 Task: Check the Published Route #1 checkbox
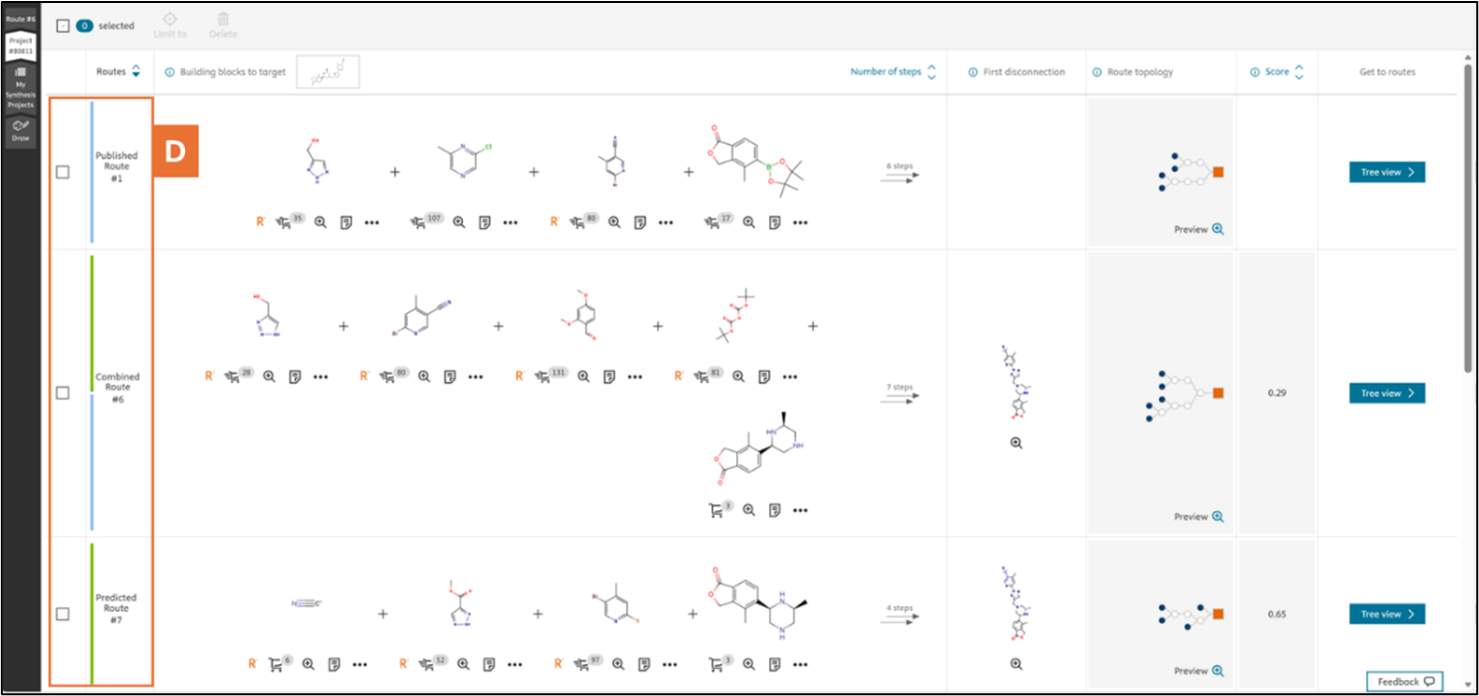(63, 172)
